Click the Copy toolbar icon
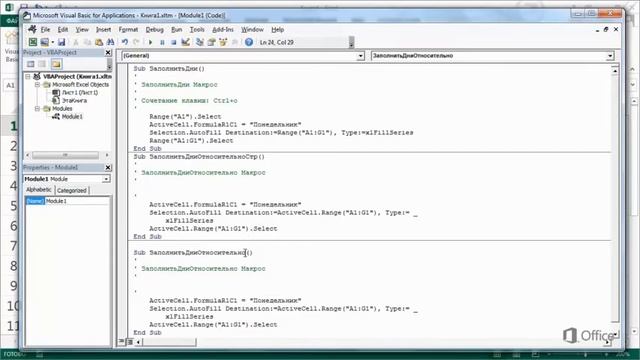 [x=87, y=42]
